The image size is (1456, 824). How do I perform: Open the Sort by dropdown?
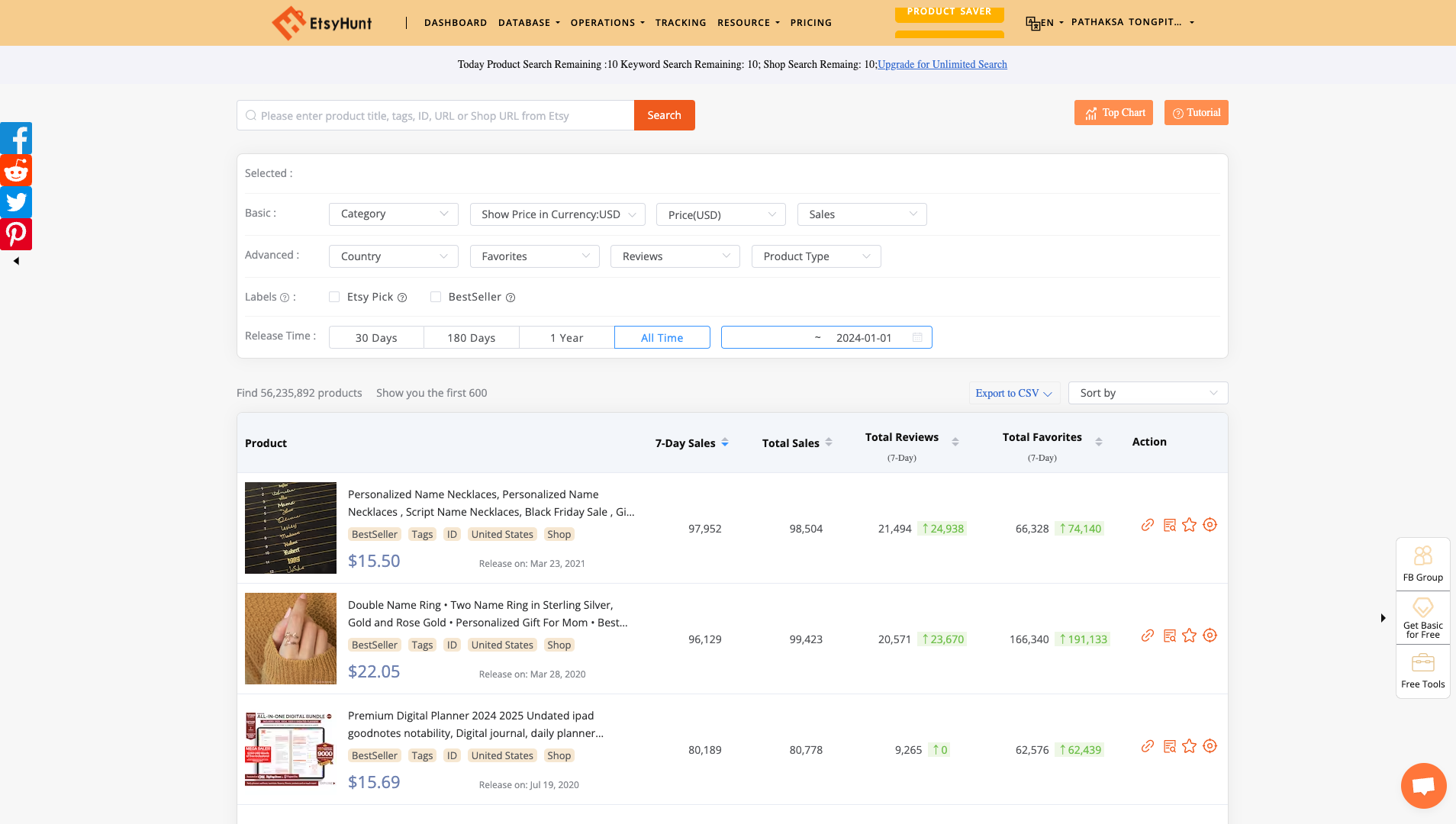coord(1148,392)
